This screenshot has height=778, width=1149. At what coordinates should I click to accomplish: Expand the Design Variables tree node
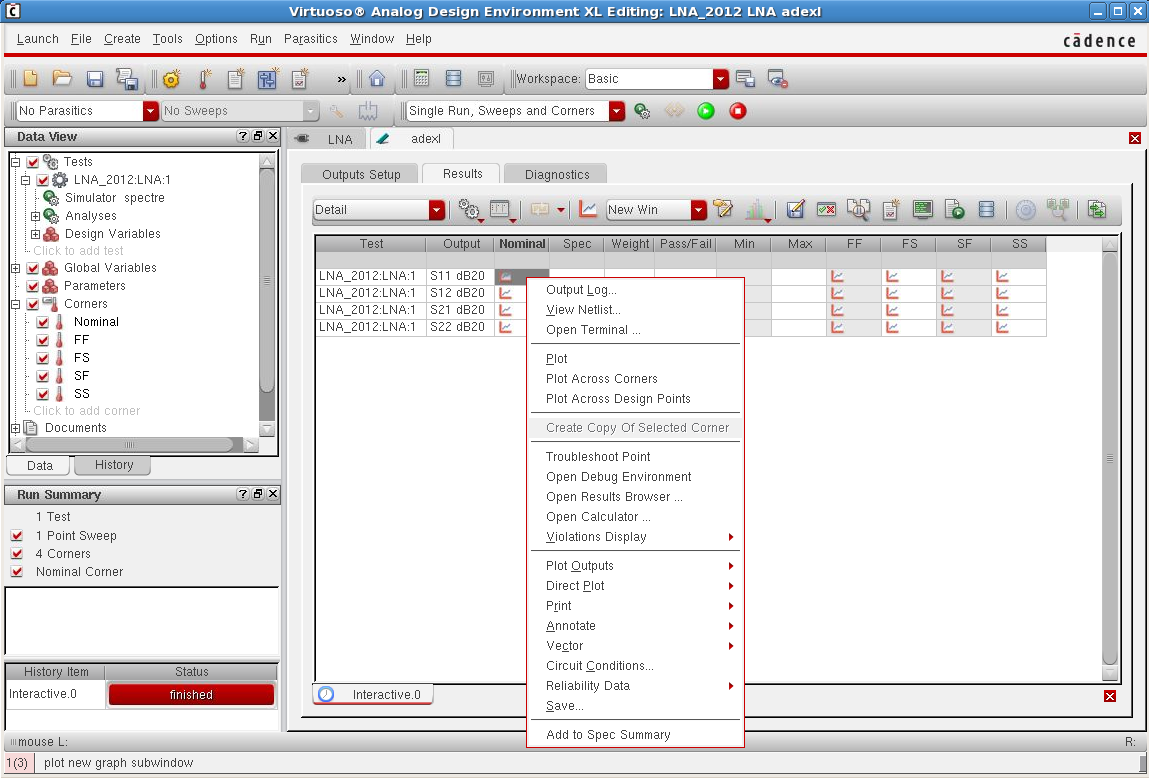pyautogui.click(x=36, y=234)
